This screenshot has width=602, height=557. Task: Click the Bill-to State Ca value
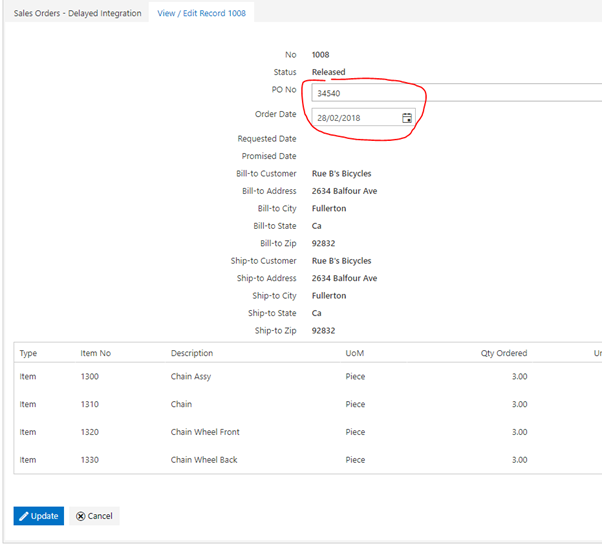tap(317, 226)
